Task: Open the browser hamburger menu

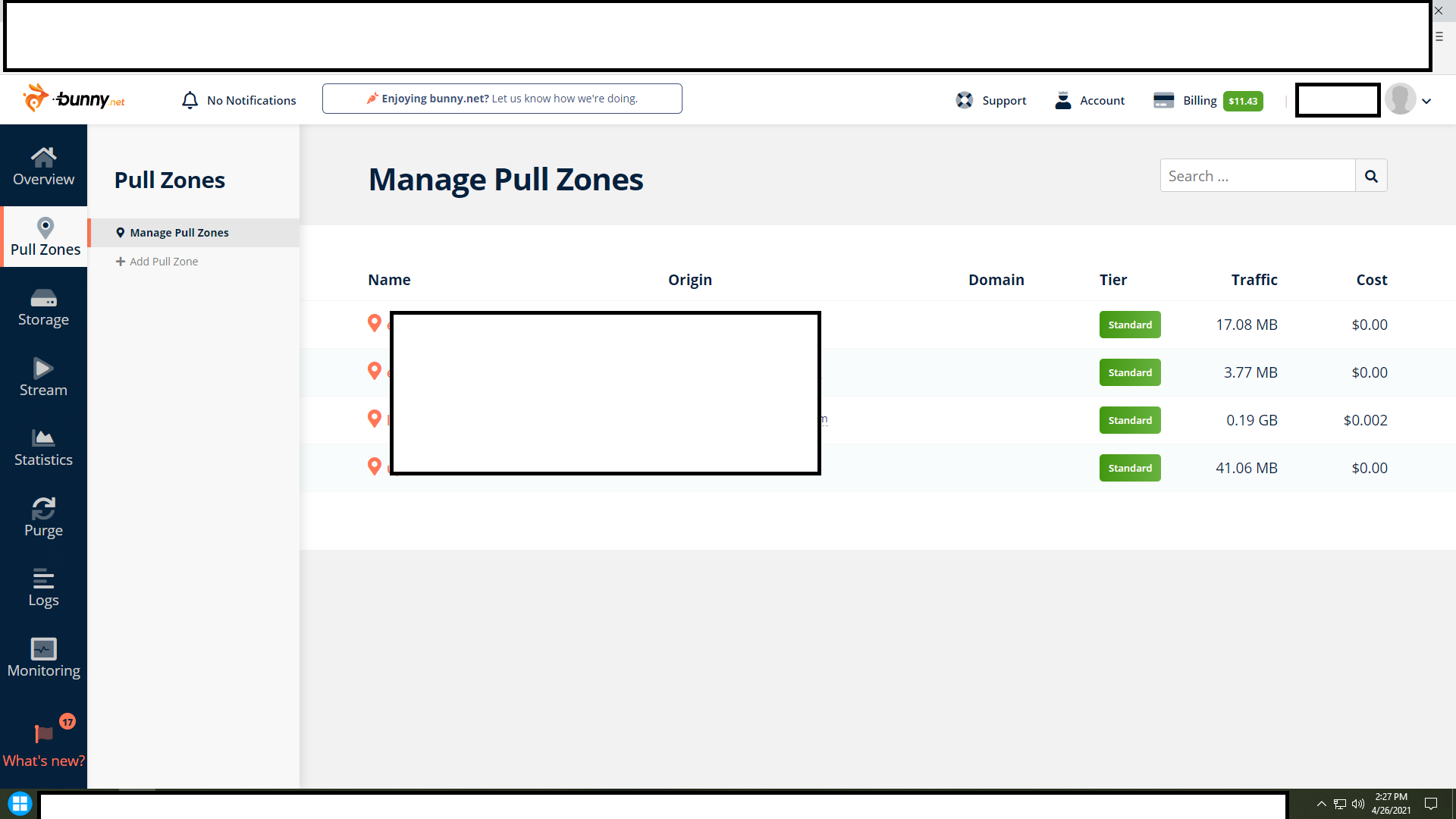Action: coord(1439,36)
